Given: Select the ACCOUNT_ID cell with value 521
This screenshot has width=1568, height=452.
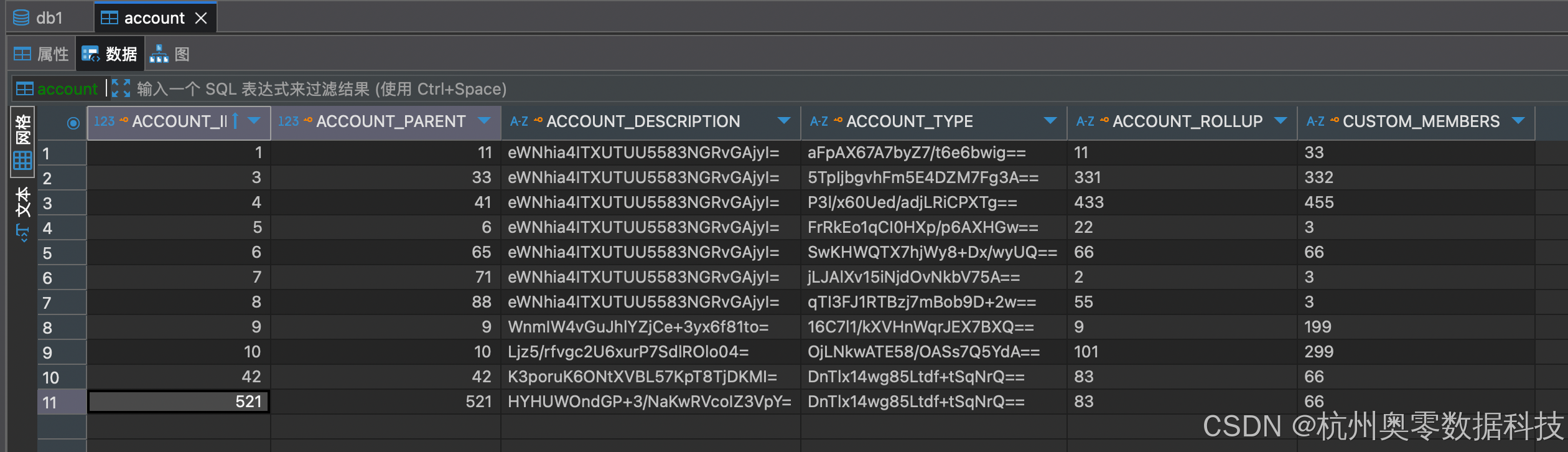Looking at the screenshot, I should [x=179, y=402].
